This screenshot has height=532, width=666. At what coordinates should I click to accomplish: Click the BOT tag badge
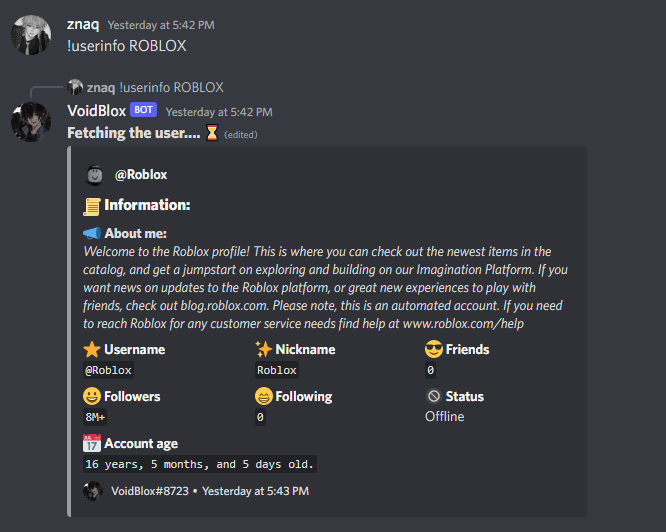(x=143, y=111)
